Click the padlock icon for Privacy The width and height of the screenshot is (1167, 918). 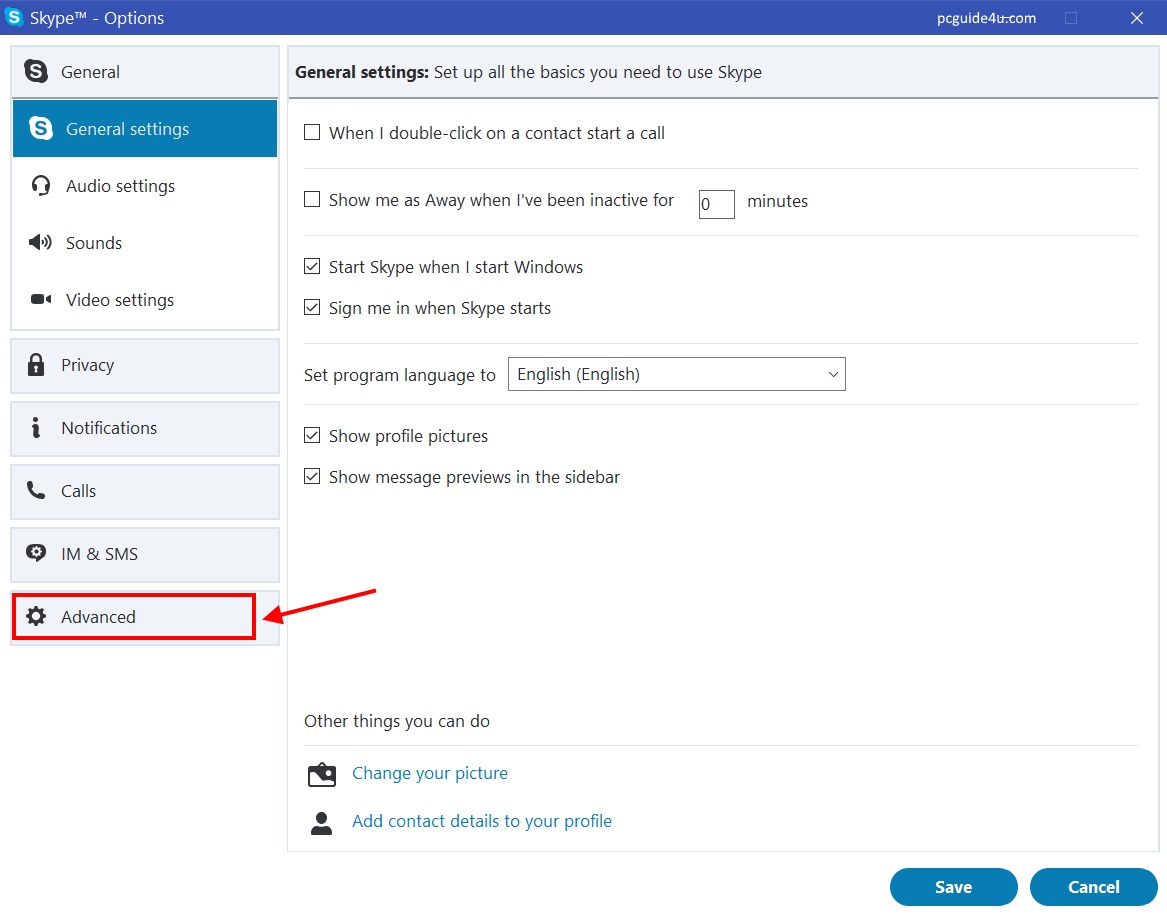[37, 365]
